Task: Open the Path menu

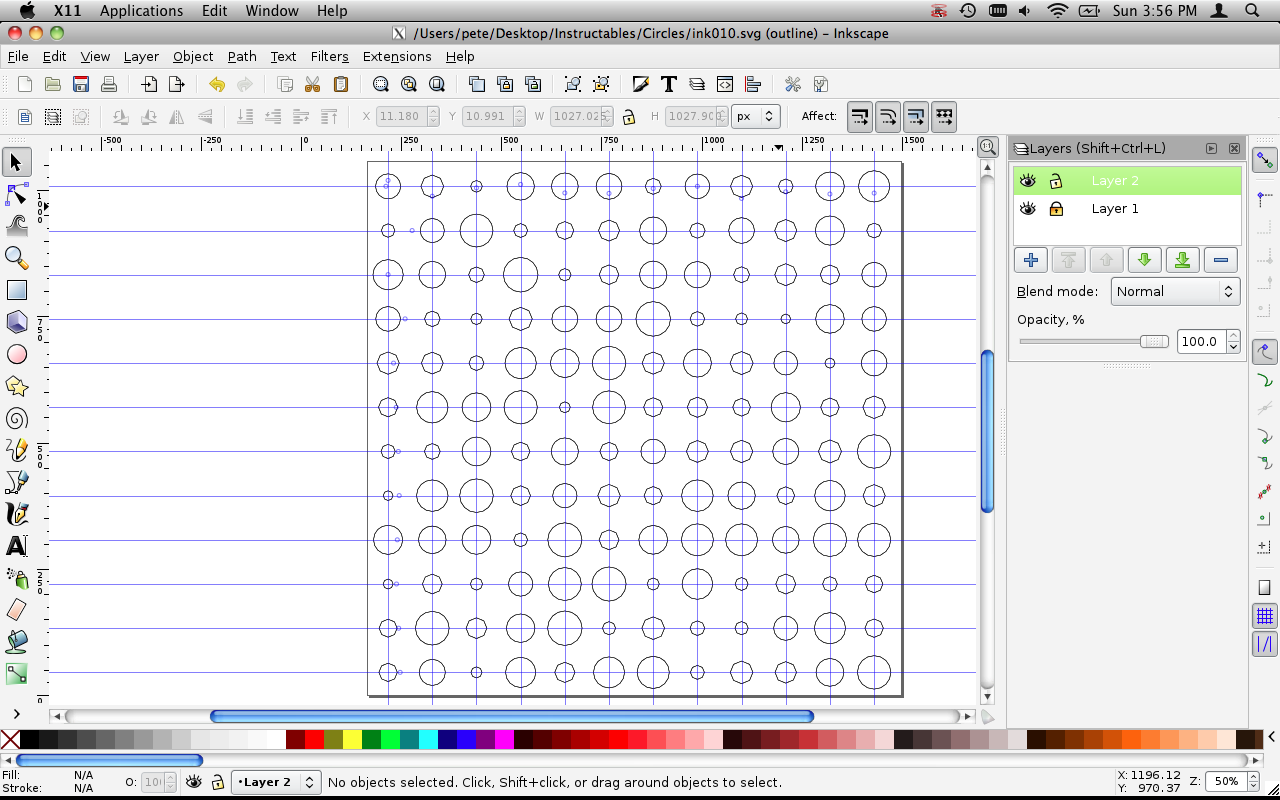Action: click(x=242, y=56)
